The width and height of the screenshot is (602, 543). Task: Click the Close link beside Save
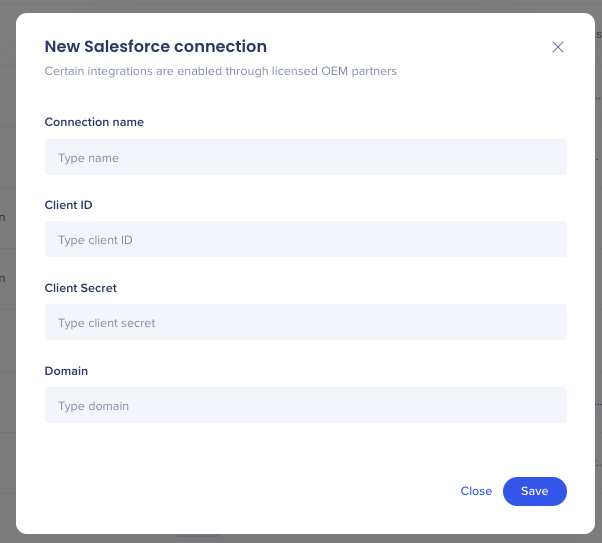476,491
